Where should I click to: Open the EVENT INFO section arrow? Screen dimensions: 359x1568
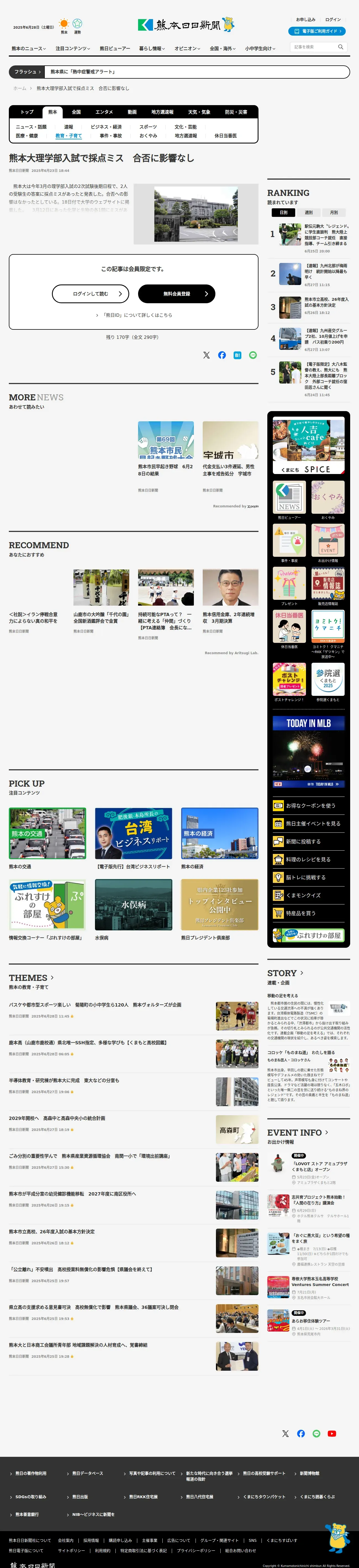[327, 1132]
